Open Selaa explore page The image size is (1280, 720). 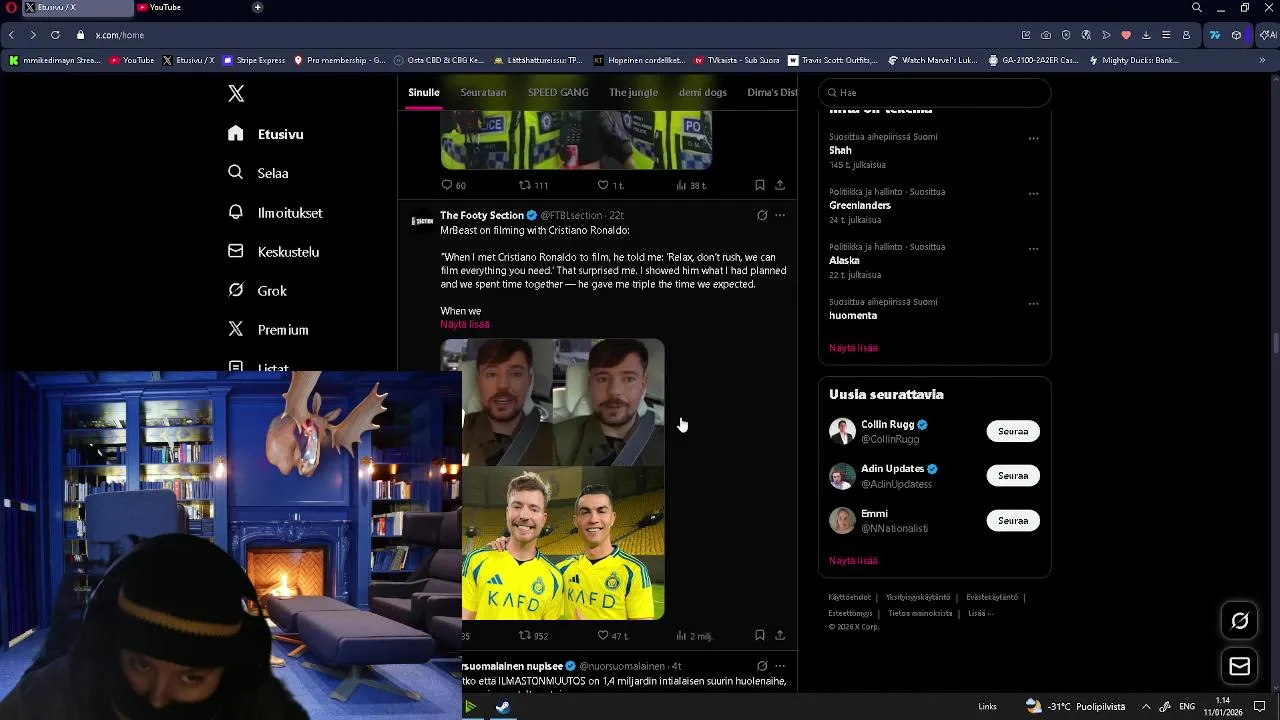point(258,173)
